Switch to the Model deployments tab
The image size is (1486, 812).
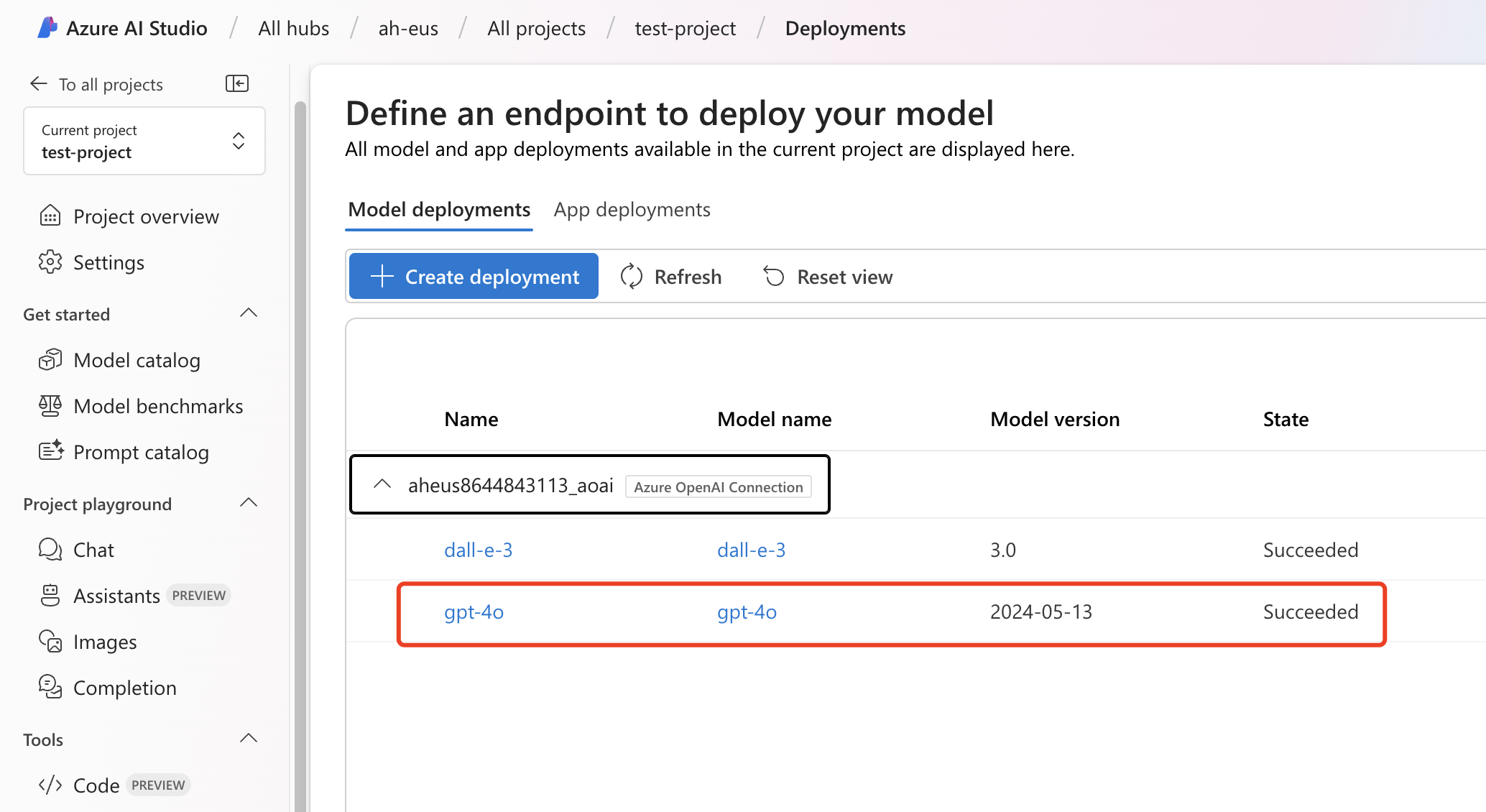click(x=439, y=210)
